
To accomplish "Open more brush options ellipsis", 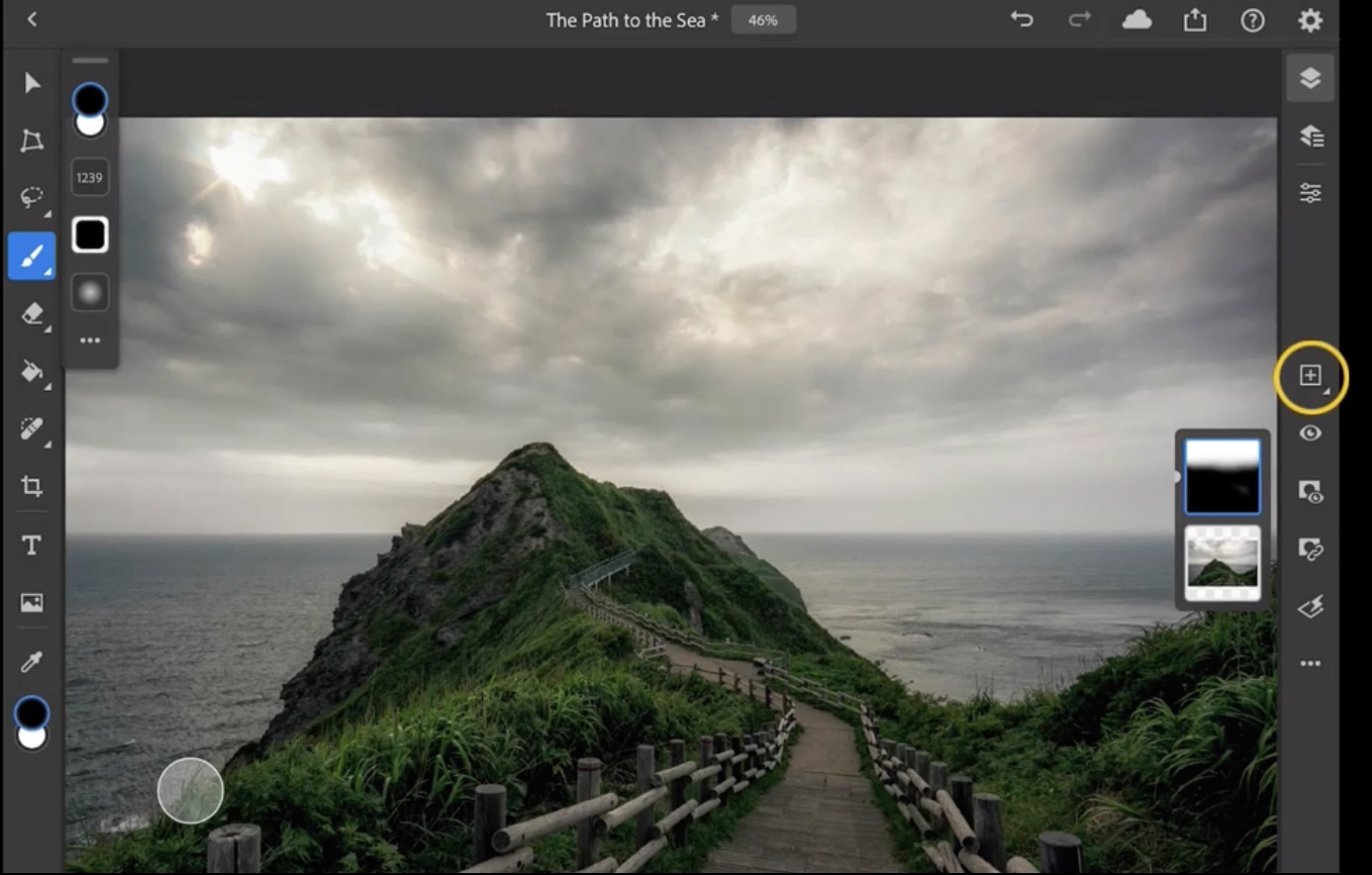I will point(90,340).
